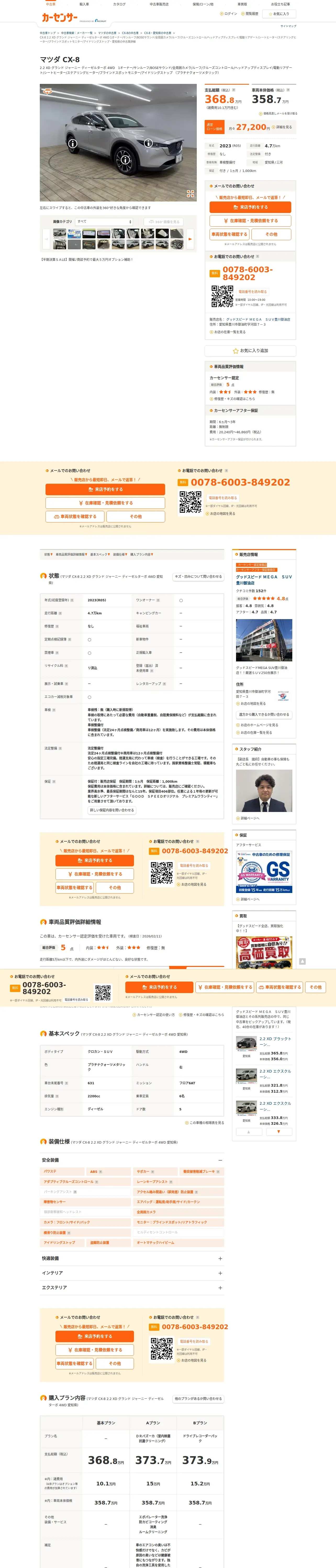Open the staff member photo in スタッフ紹介
This screenshot has height=1568, width=336.
[x=264, y=791]
